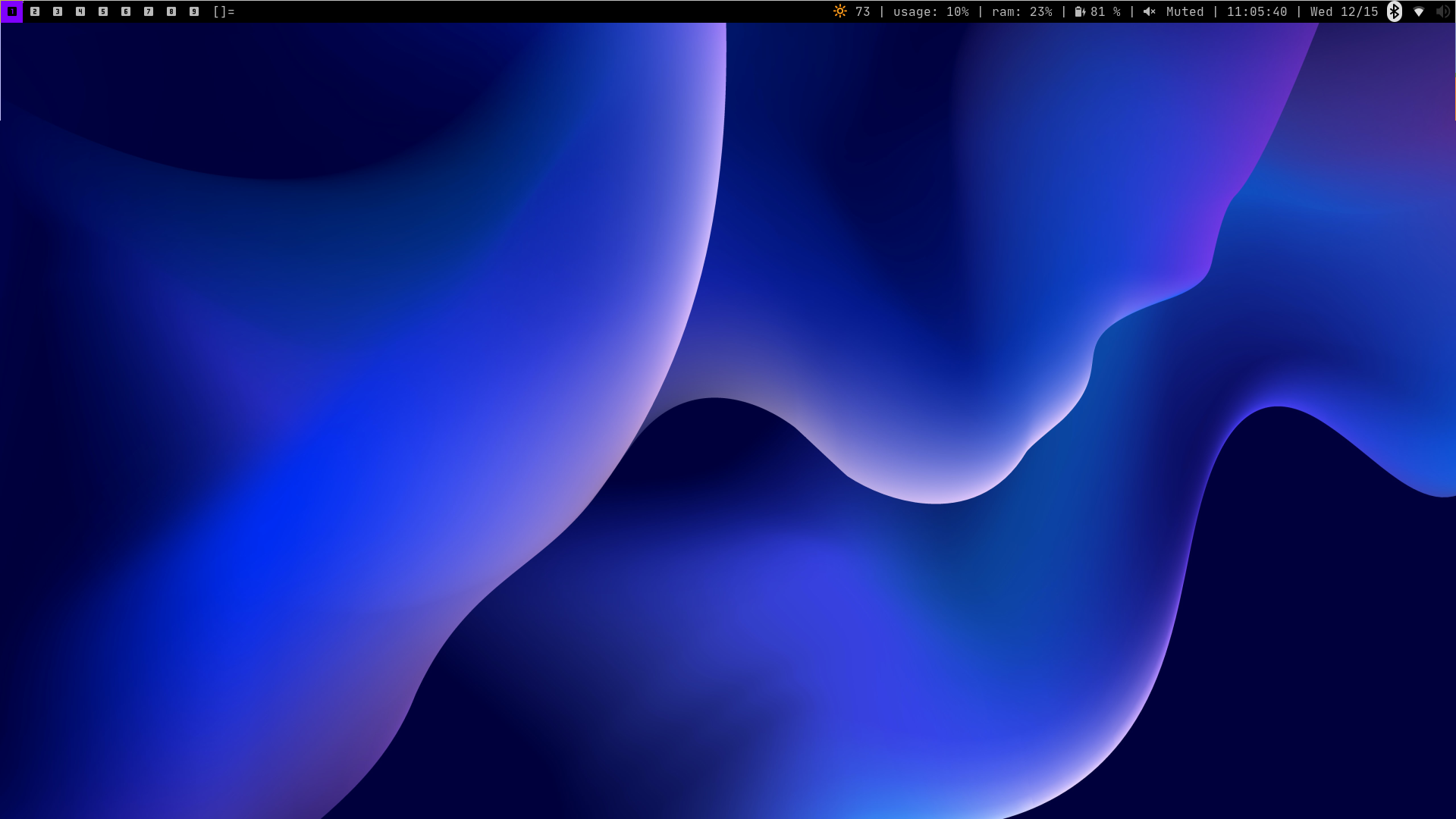The width and height of the screenshot is (1456, 819).
Task: Open the volume tray icon at bar's end
Action: 1442,11
